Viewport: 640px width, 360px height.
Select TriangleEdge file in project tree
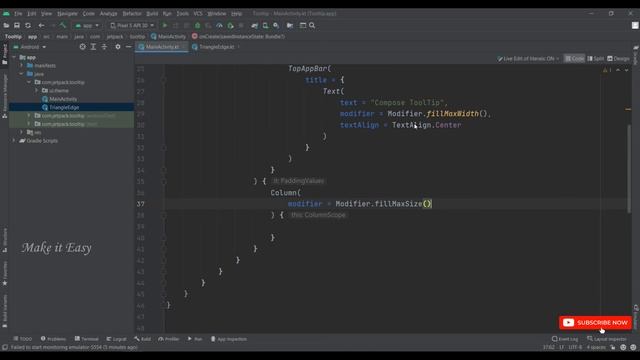pyautogui.click(x=64, y=107)
